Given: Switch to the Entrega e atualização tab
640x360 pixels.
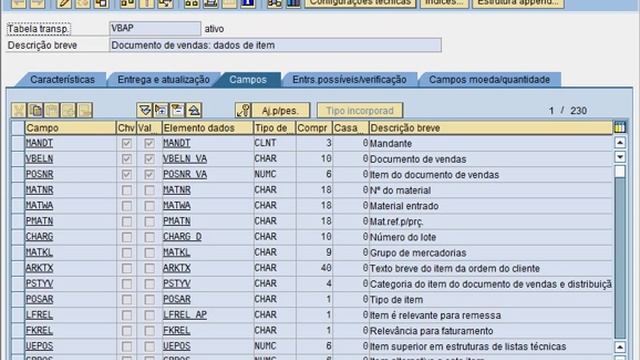Looking at the screenshot, I should [x=164, y=80].
